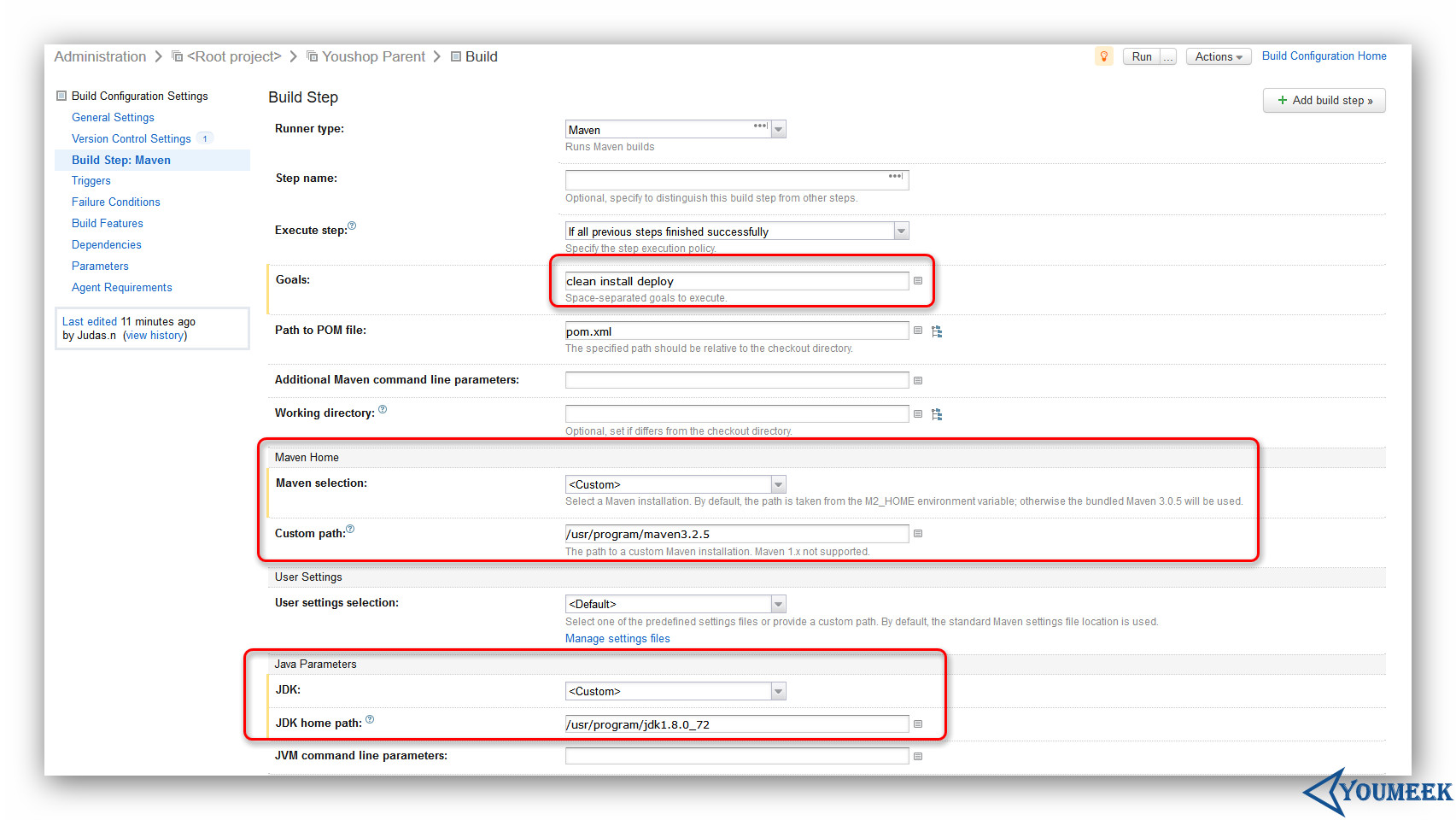Open parameter picker beside JDK home path

pos(918,724)
